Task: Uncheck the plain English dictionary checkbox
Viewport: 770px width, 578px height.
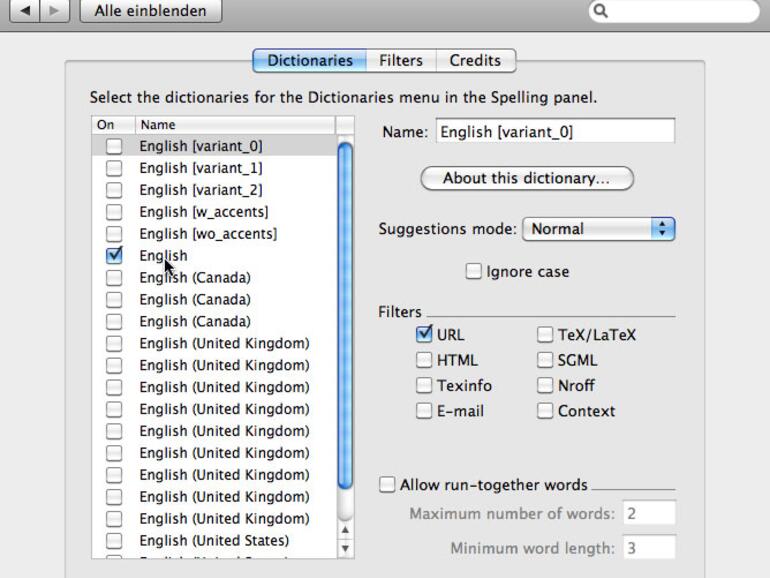Action: click(x=114, y=255)
